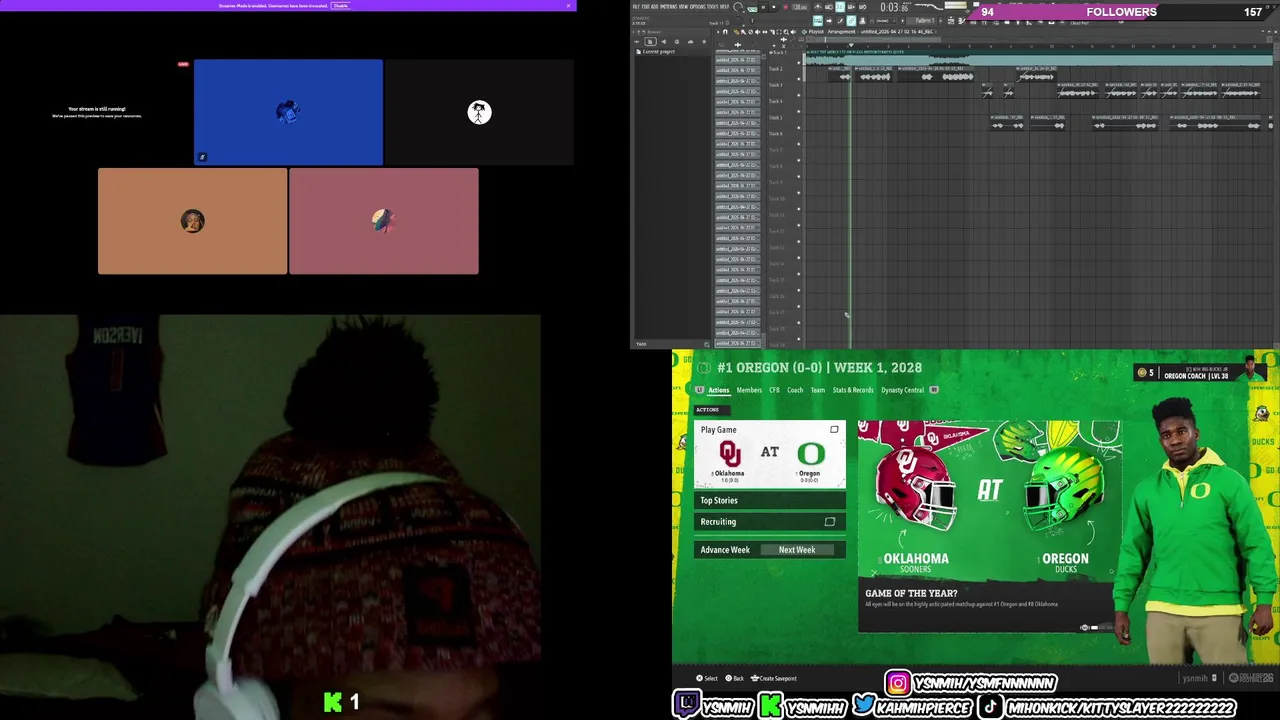The width and height of the screenshot is (1280, 720).
Task: Select the blue participant video tile
Action: click(x=288, y=112)
